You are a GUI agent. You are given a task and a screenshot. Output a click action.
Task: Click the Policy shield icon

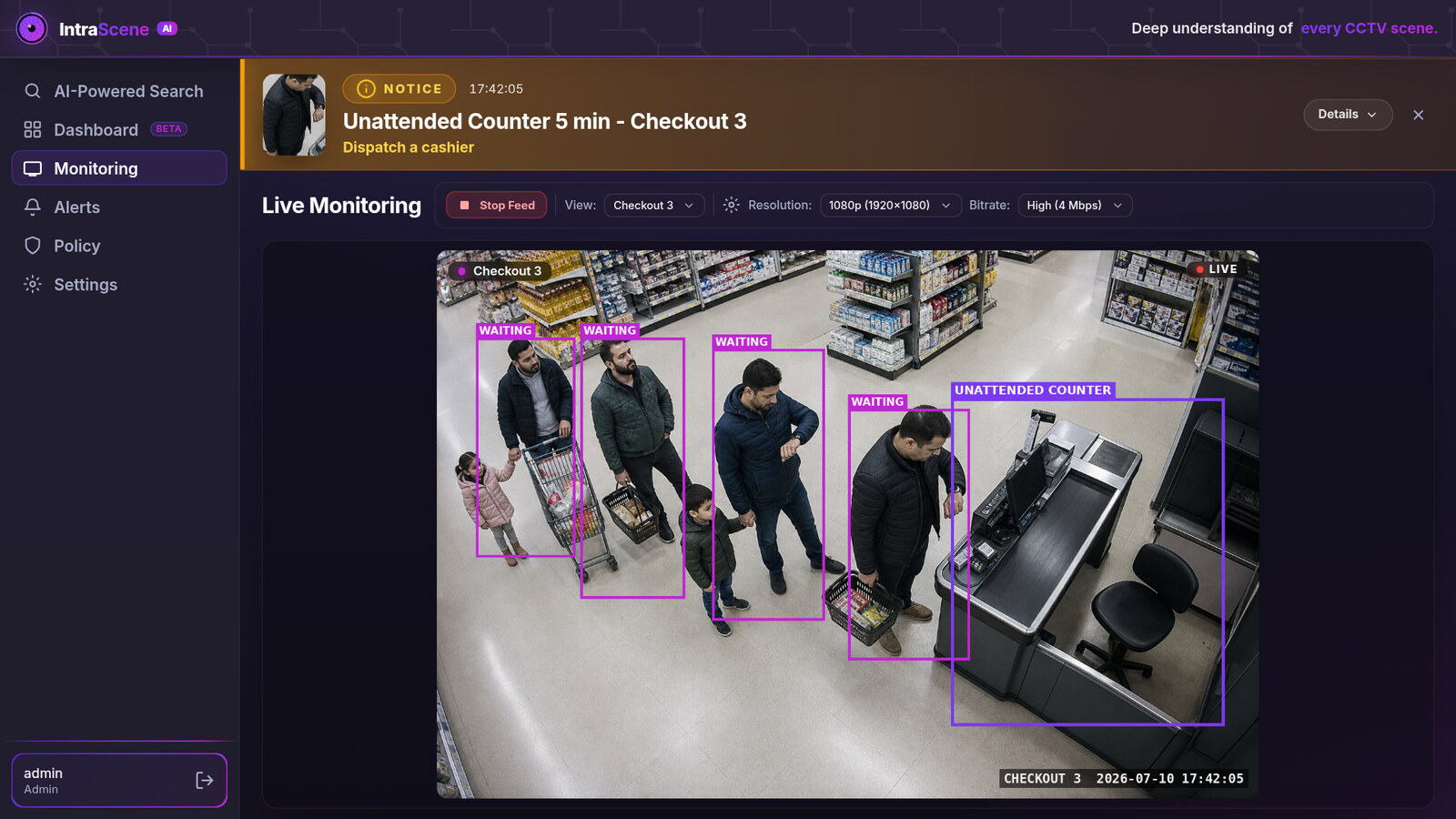(x=33, y=246)
